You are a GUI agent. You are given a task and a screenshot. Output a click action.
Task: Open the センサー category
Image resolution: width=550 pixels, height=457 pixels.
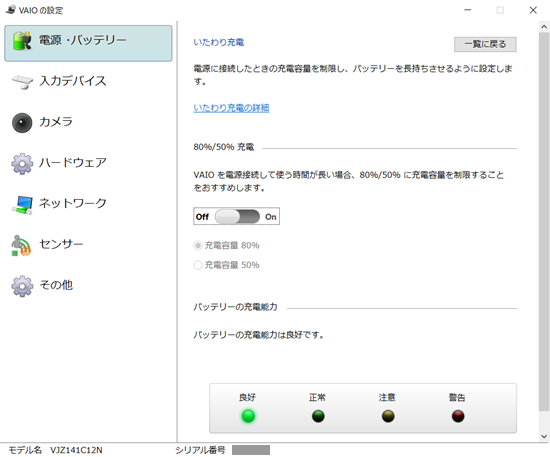[88, 246]
